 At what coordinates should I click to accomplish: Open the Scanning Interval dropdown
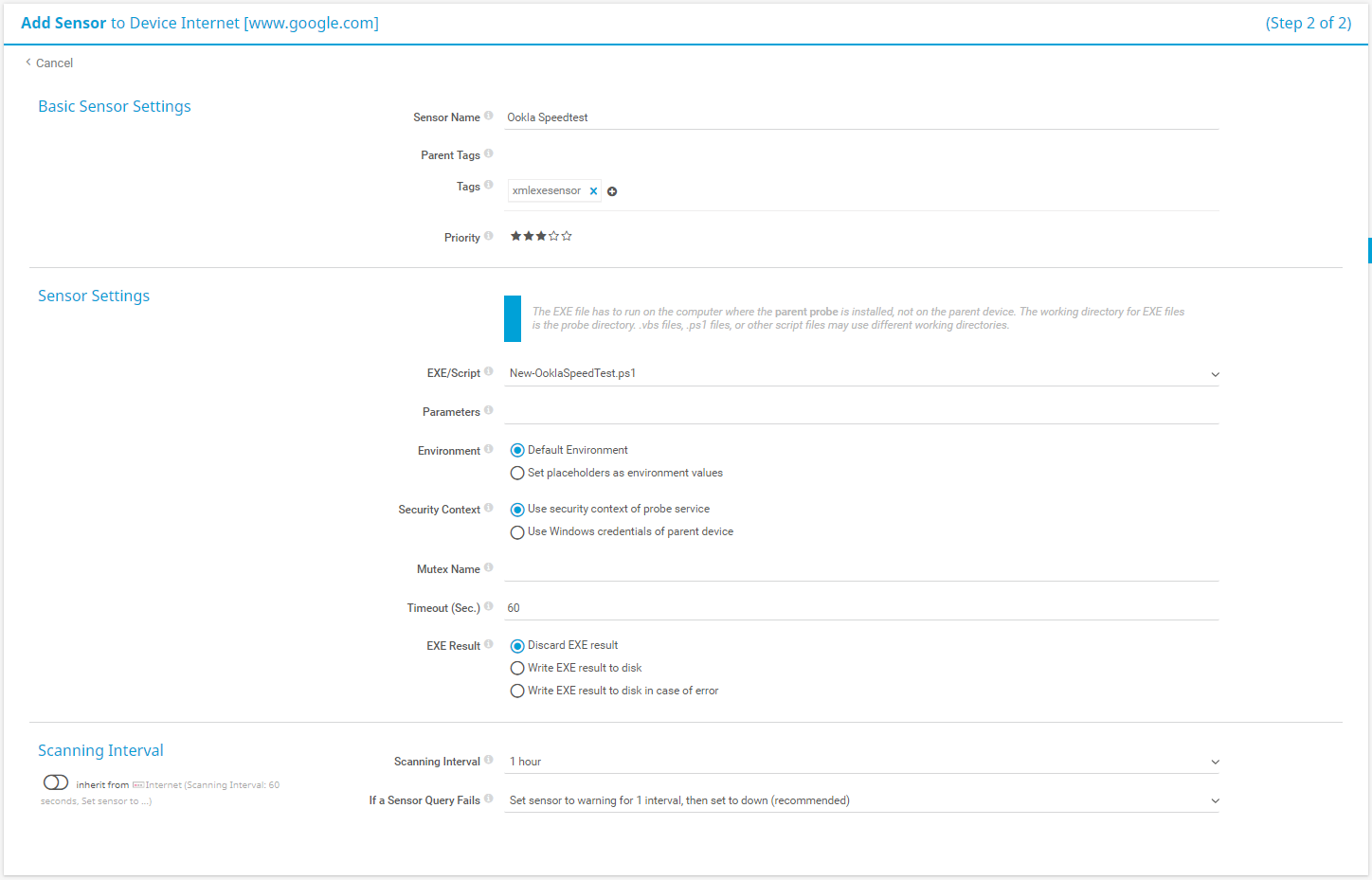coord(862,762)
